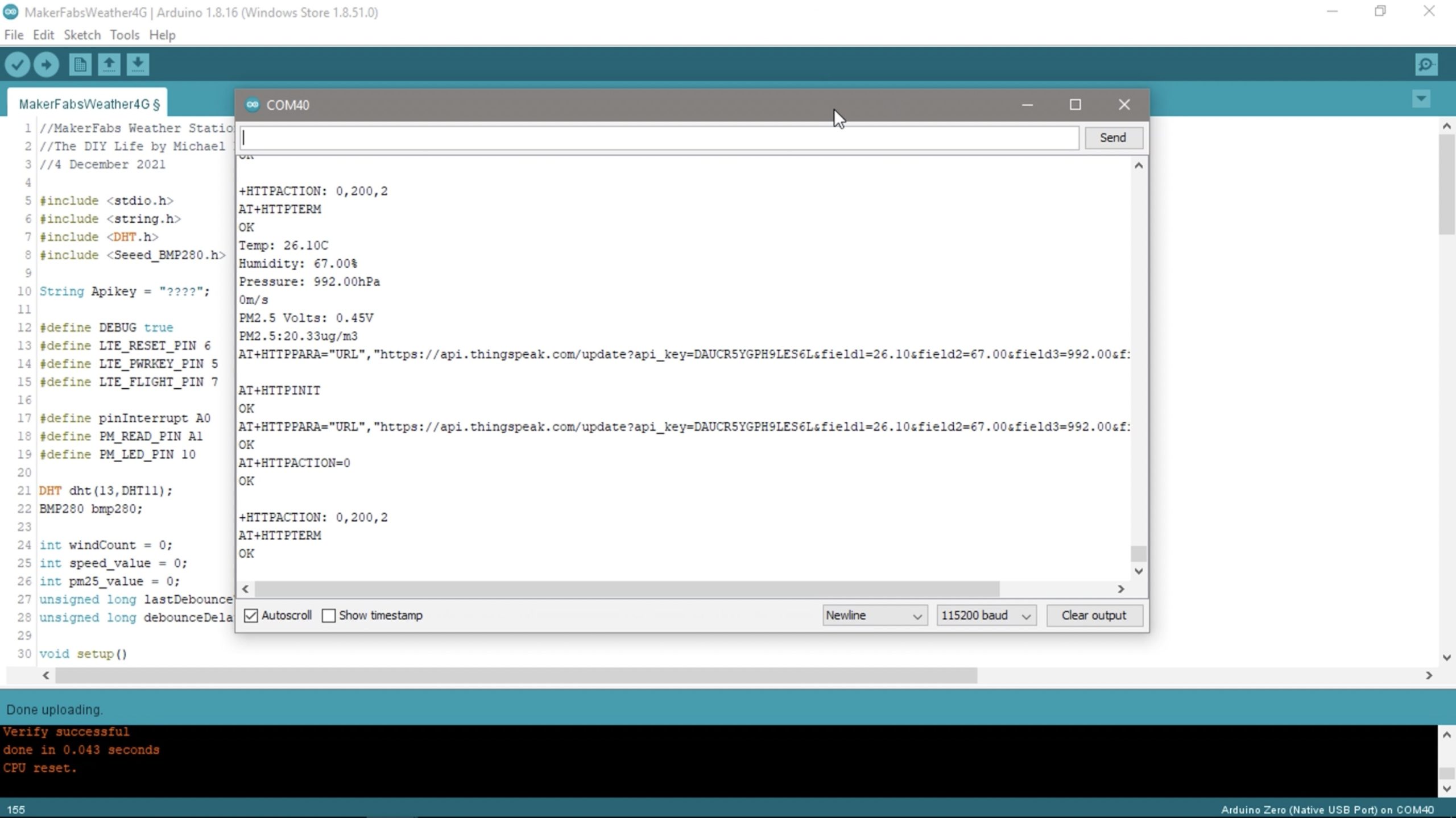Click the Upload arrow icon
This screenshot has height=818, width=1456.
point(46,64)
